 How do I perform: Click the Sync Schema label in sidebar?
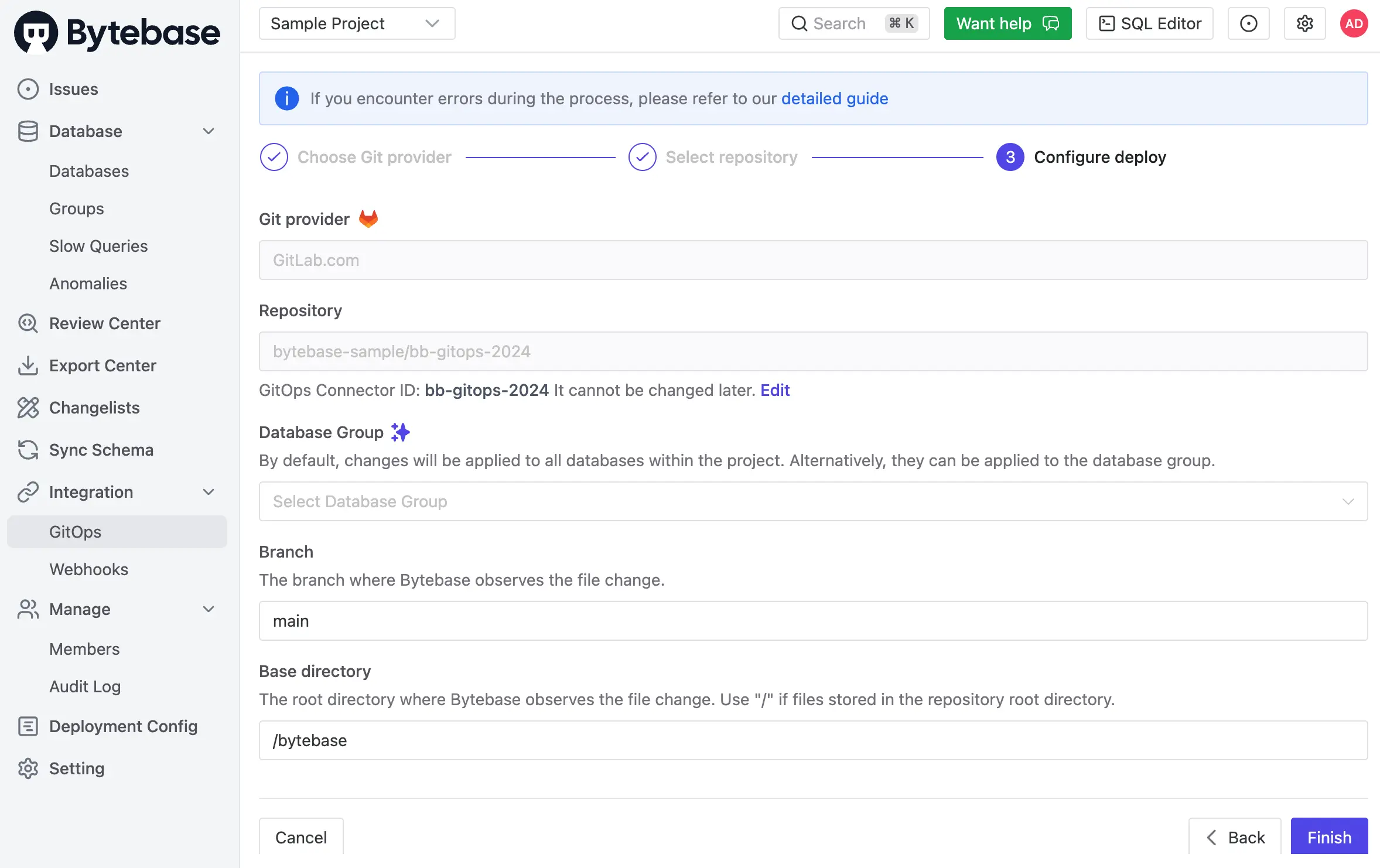click(x=101, y=450)
